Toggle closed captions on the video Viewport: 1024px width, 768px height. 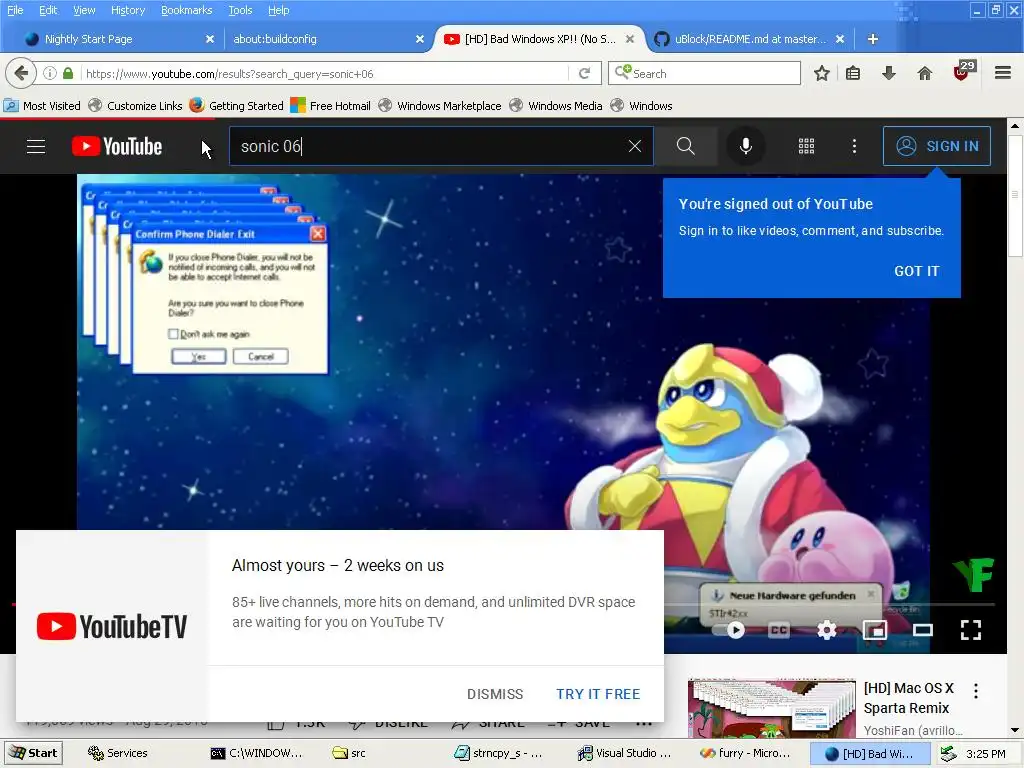pos(778,630)
